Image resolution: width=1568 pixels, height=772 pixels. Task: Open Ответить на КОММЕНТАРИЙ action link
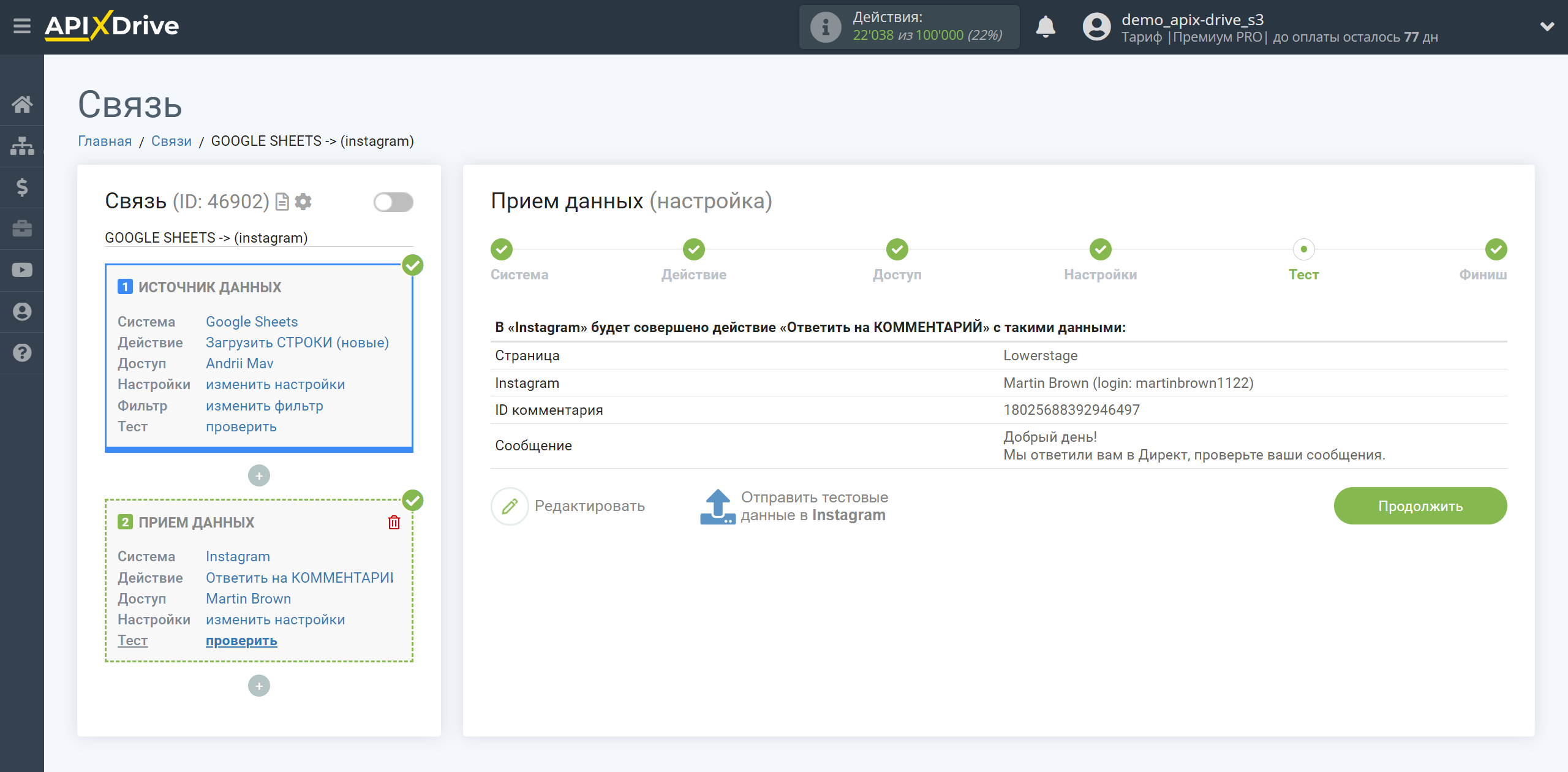(300, 578)
